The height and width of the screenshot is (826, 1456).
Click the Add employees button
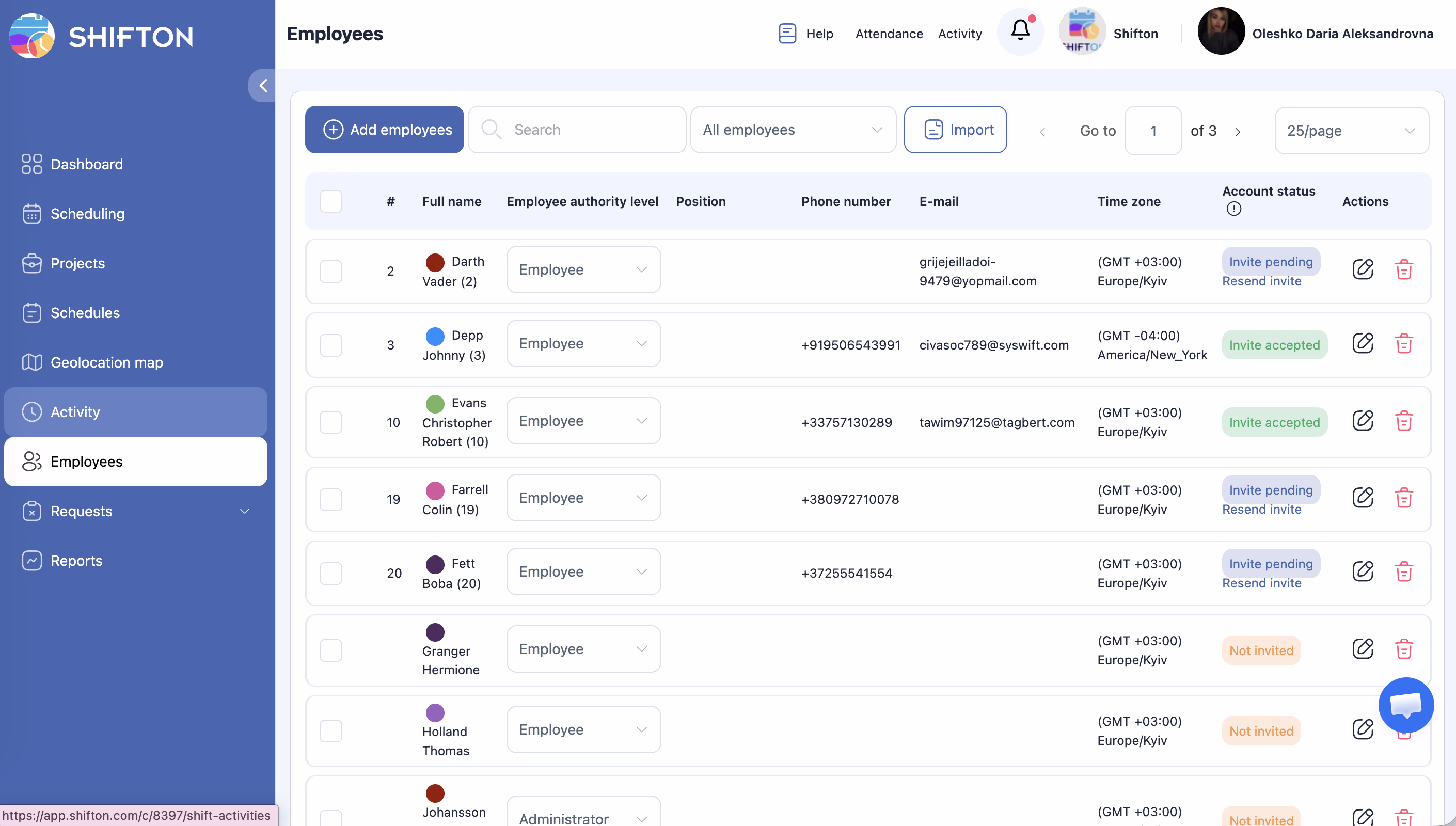pos(385,130)
